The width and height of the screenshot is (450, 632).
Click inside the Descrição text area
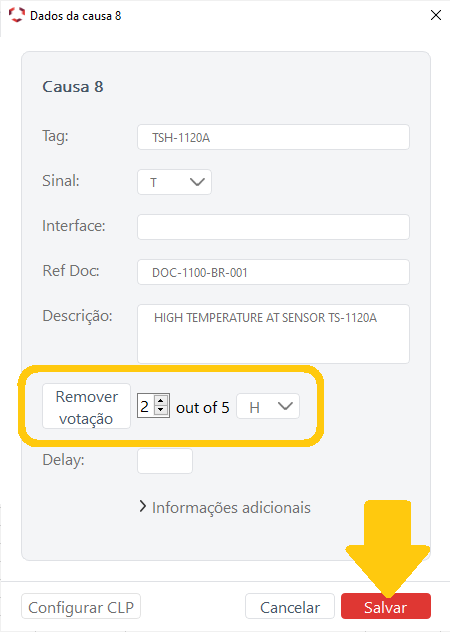273,334
